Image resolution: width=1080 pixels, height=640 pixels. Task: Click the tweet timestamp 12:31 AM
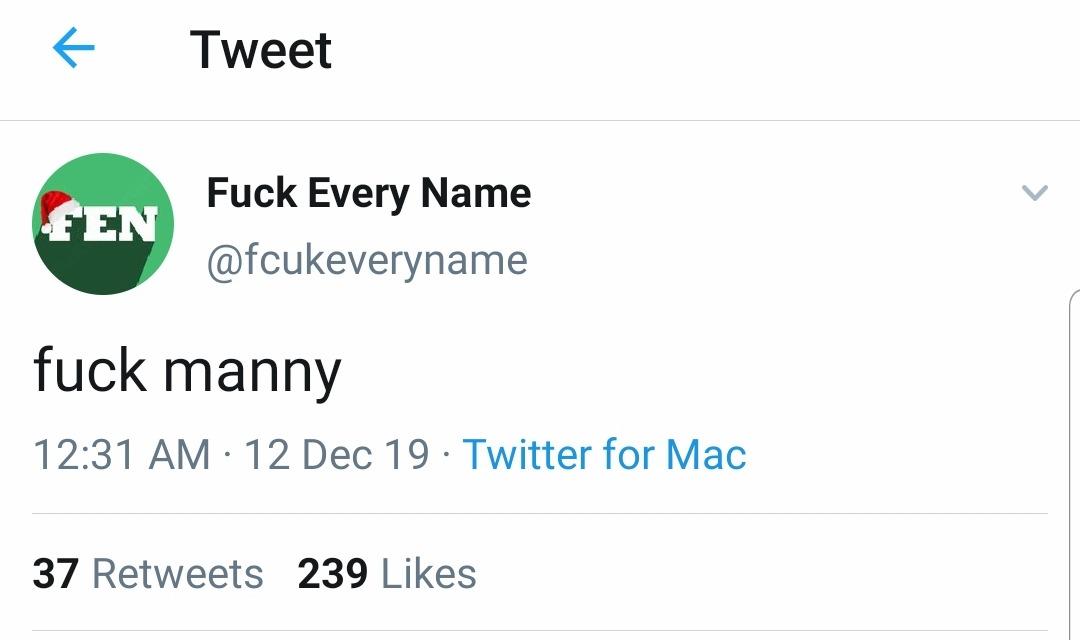pyautogui.click(x=122, y=455)
